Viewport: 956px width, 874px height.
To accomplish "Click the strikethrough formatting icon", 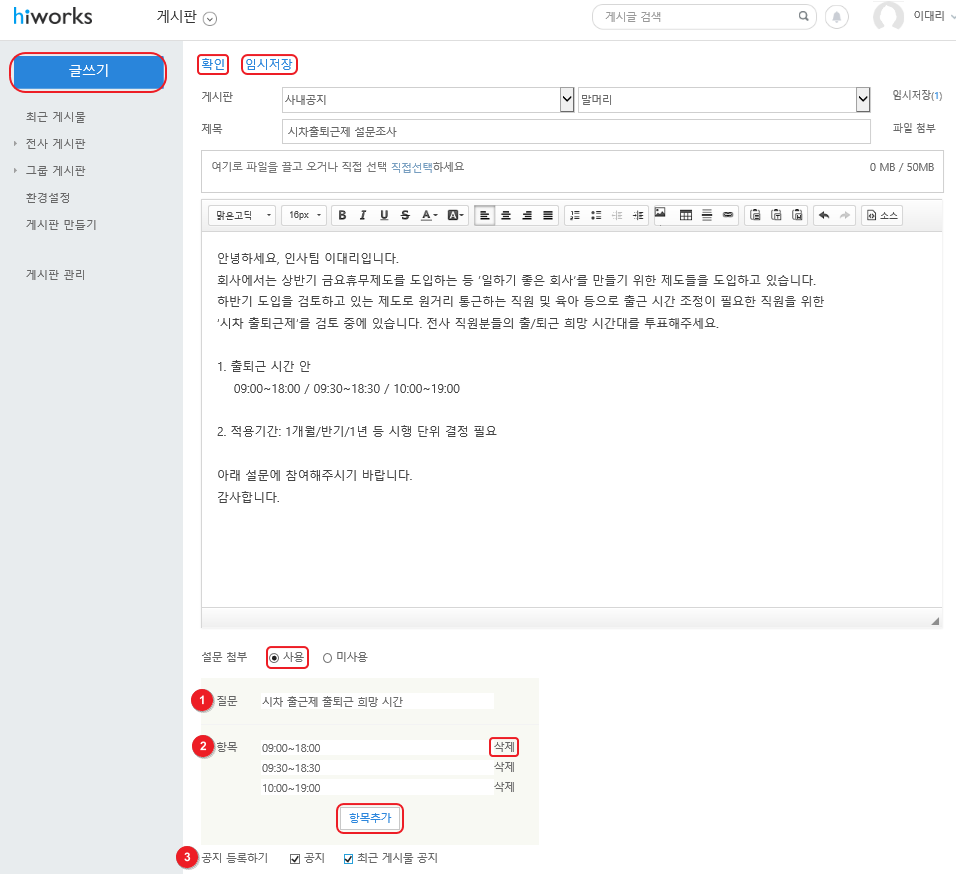I will coord(404,215).
